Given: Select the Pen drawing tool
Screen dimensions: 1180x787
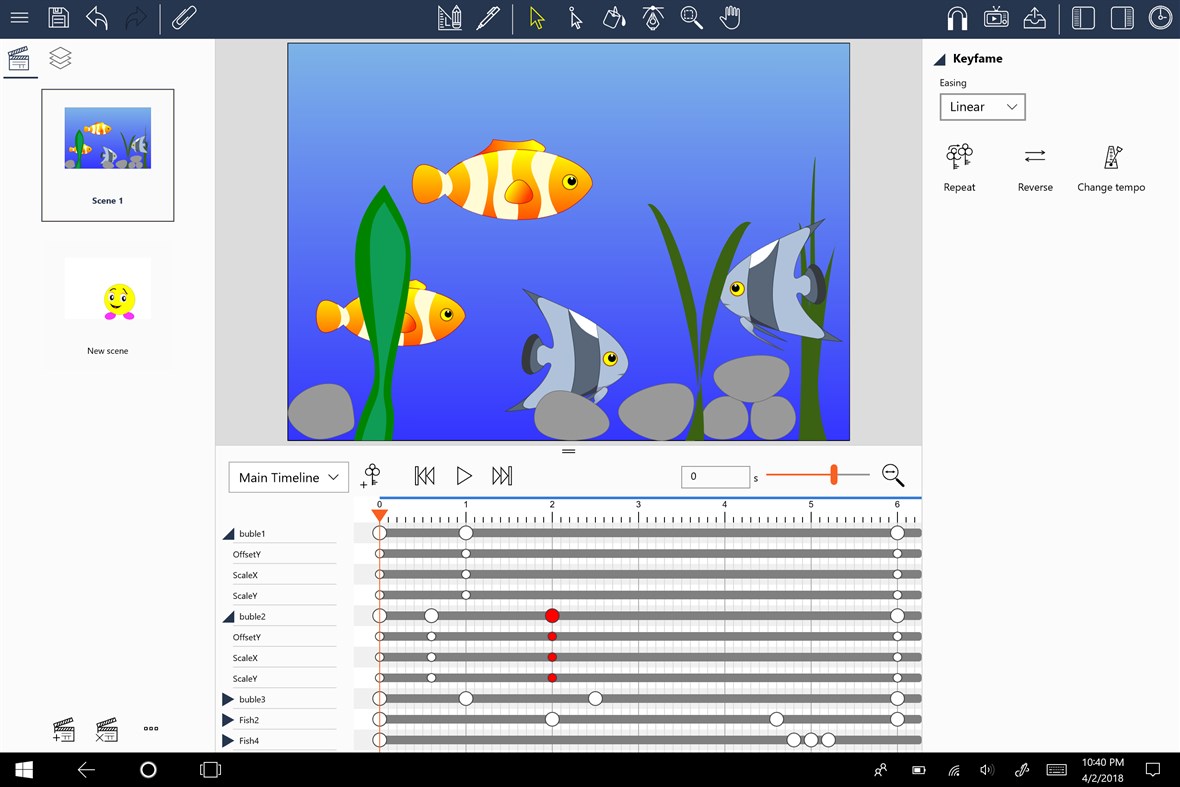Looking at the screenshot, I should click(489, 17).
